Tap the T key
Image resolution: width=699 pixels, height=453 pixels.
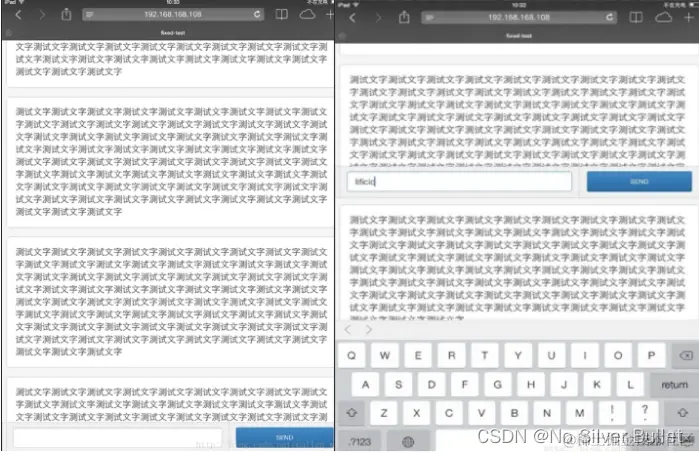click(x=485, y=355)
